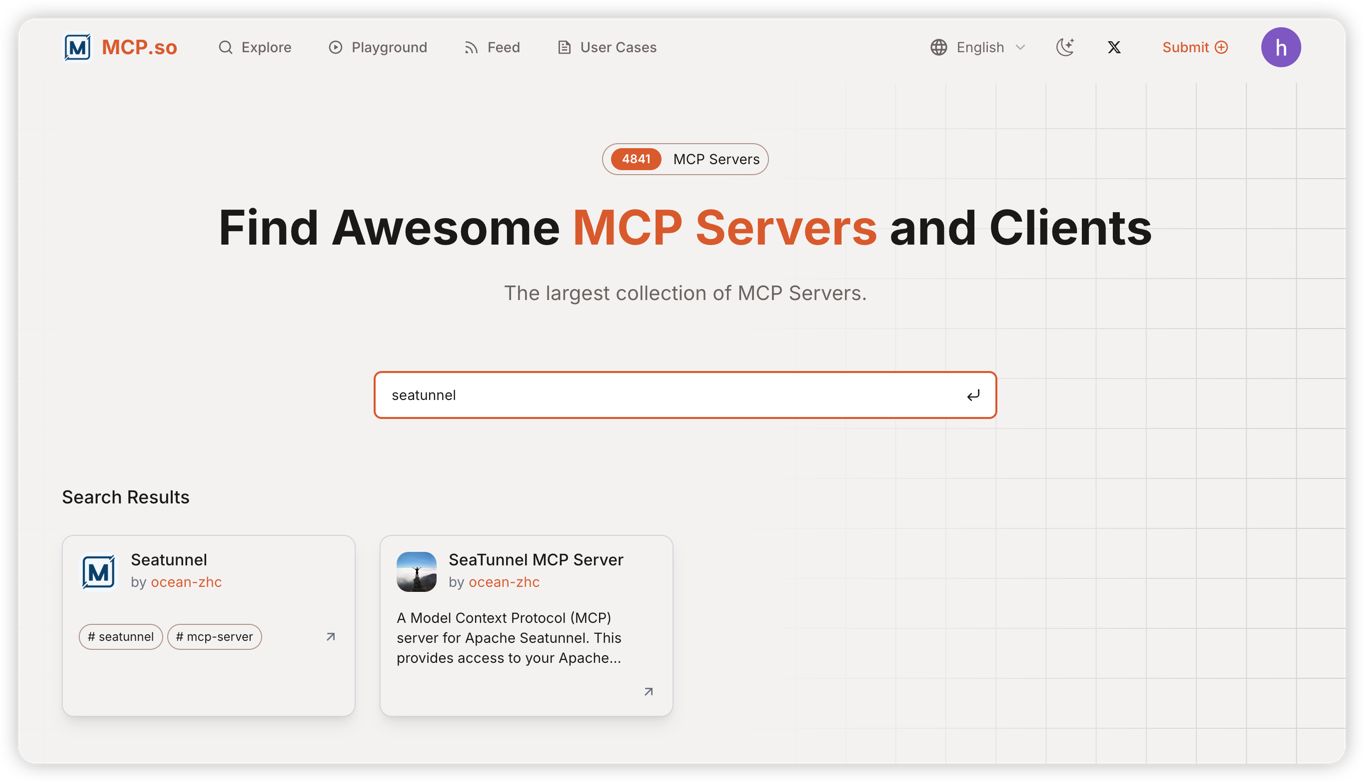Open the SeaTunnel MCP Server card arrow
Image resolution: width=1364 pixels, height=782 pixels.
647,691
